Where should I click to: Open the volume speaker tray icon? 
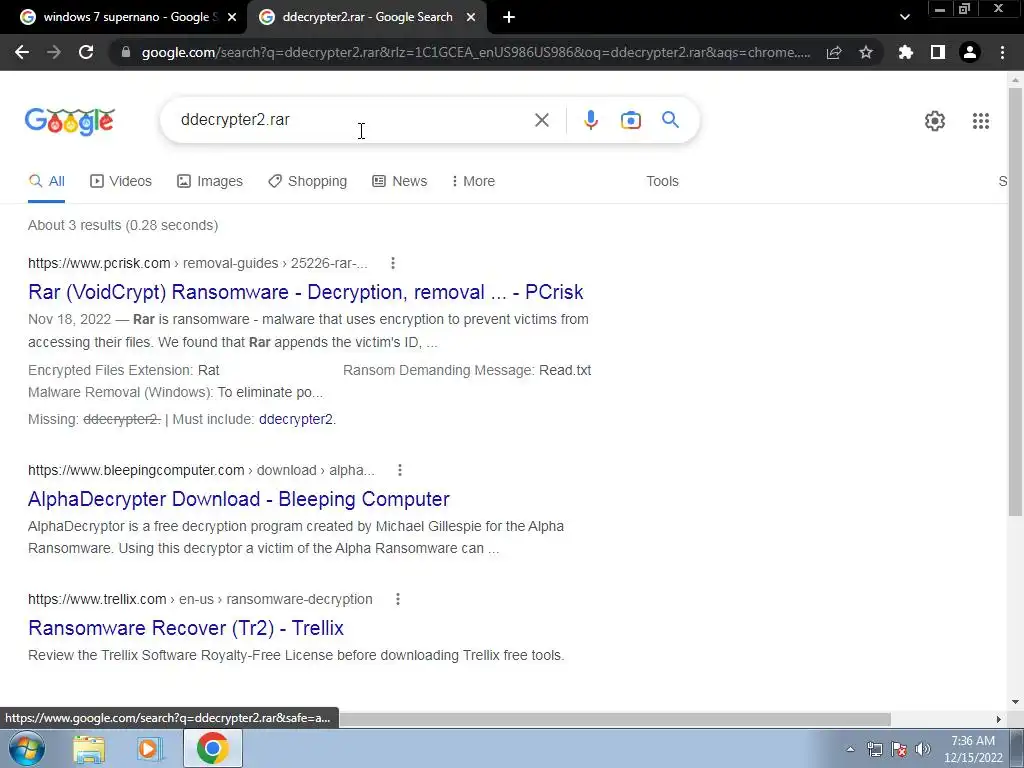[923, 749]
